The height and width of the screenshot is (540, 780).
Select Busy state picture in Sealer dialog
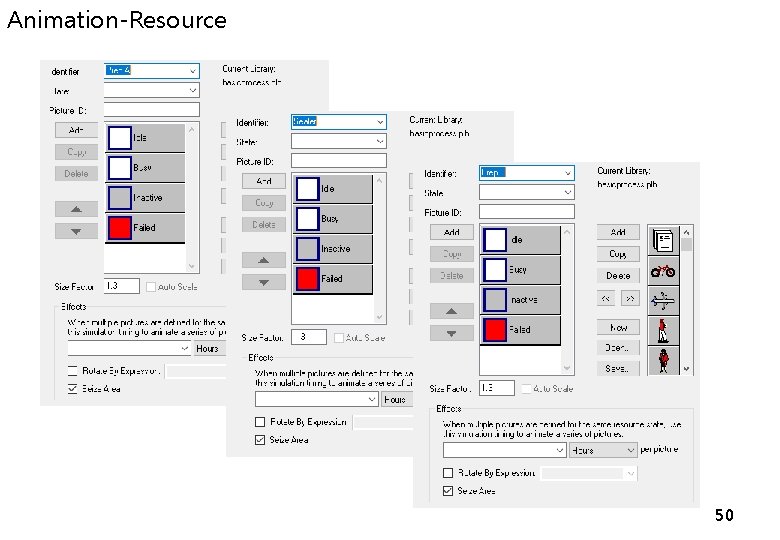(x=333, y=219)
